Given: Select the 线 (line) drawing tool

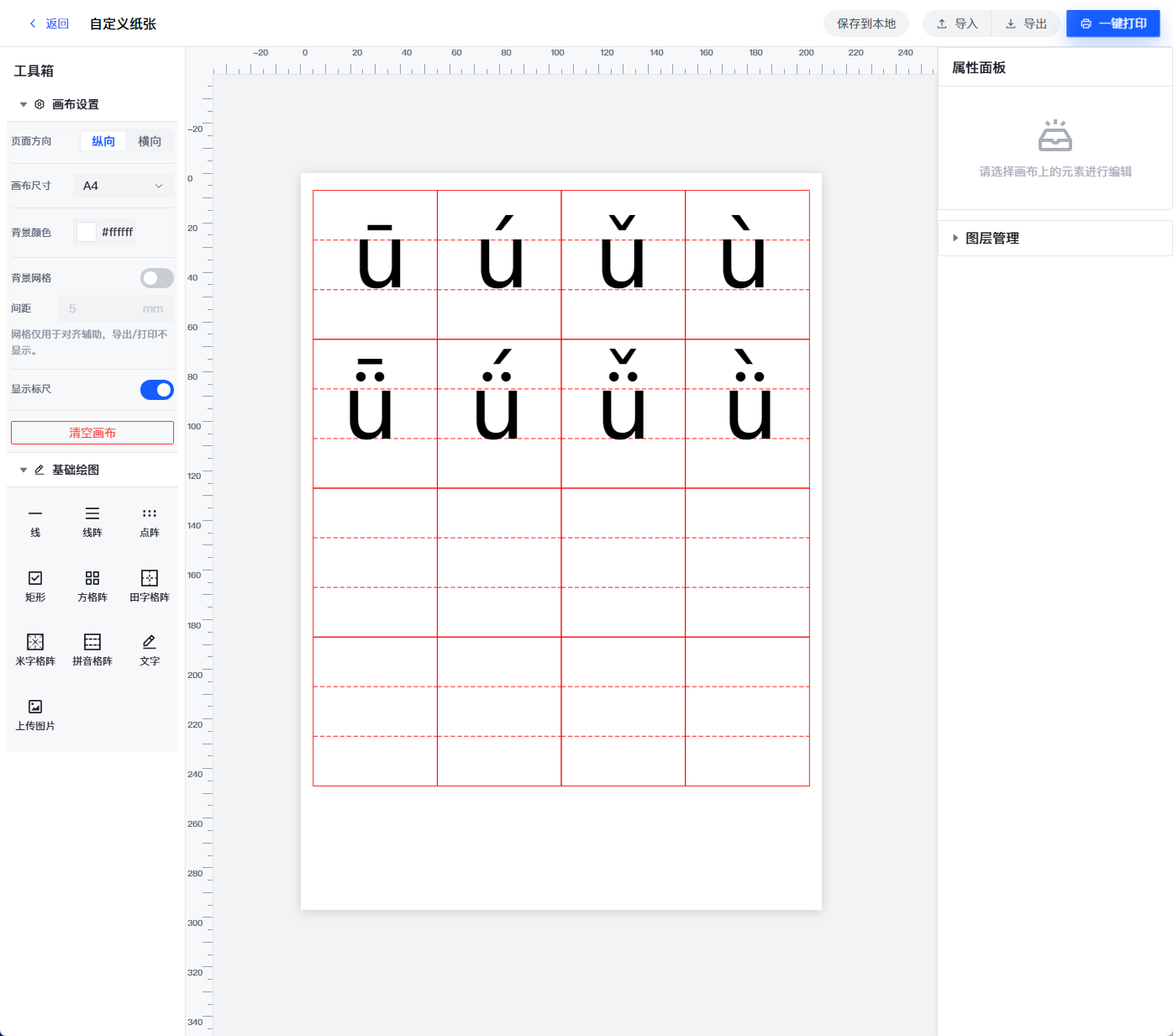Looking at the screenshot, I should 35,521.
